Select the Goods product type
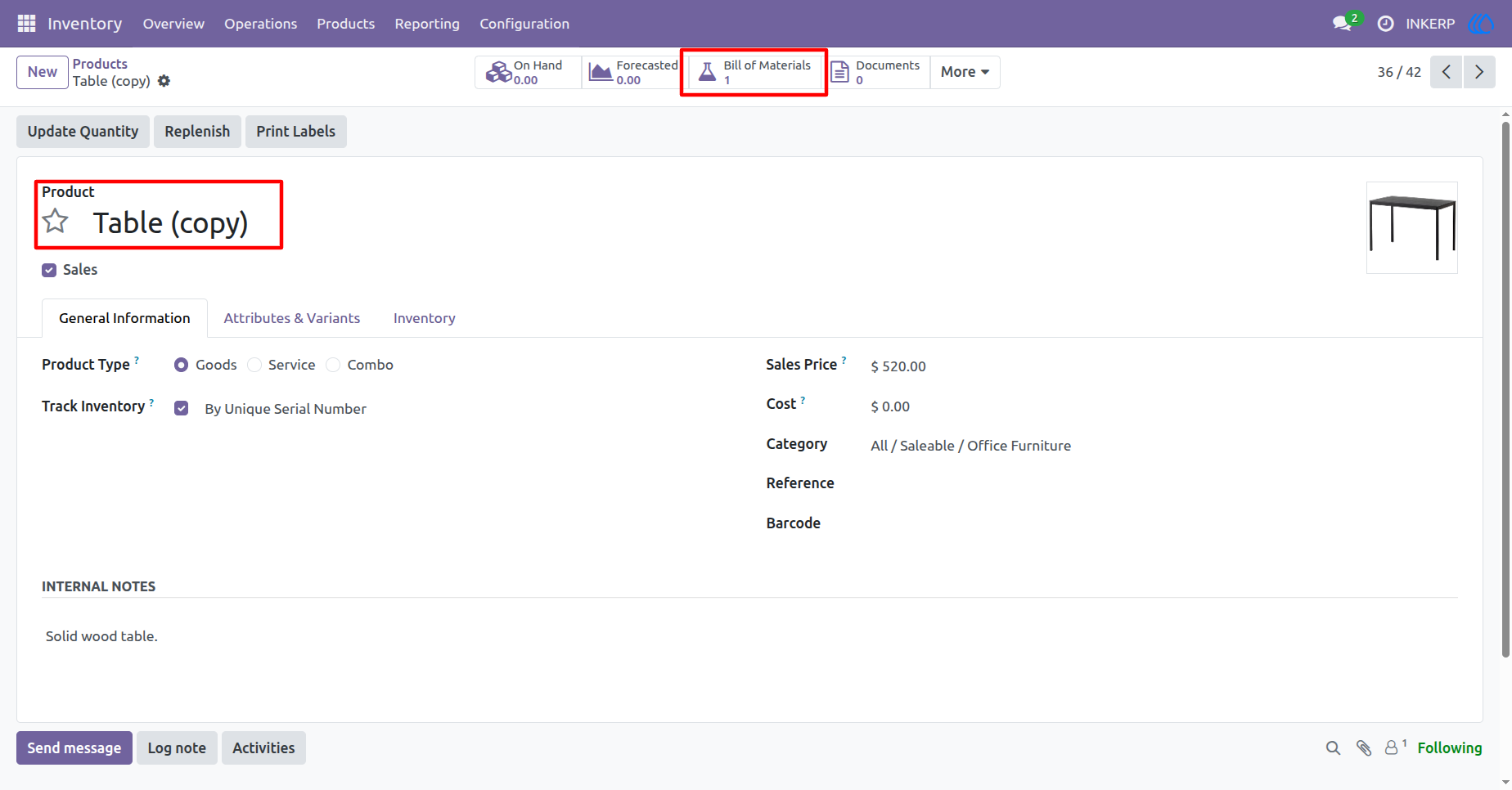1512x790 pixels. [181, 365]
